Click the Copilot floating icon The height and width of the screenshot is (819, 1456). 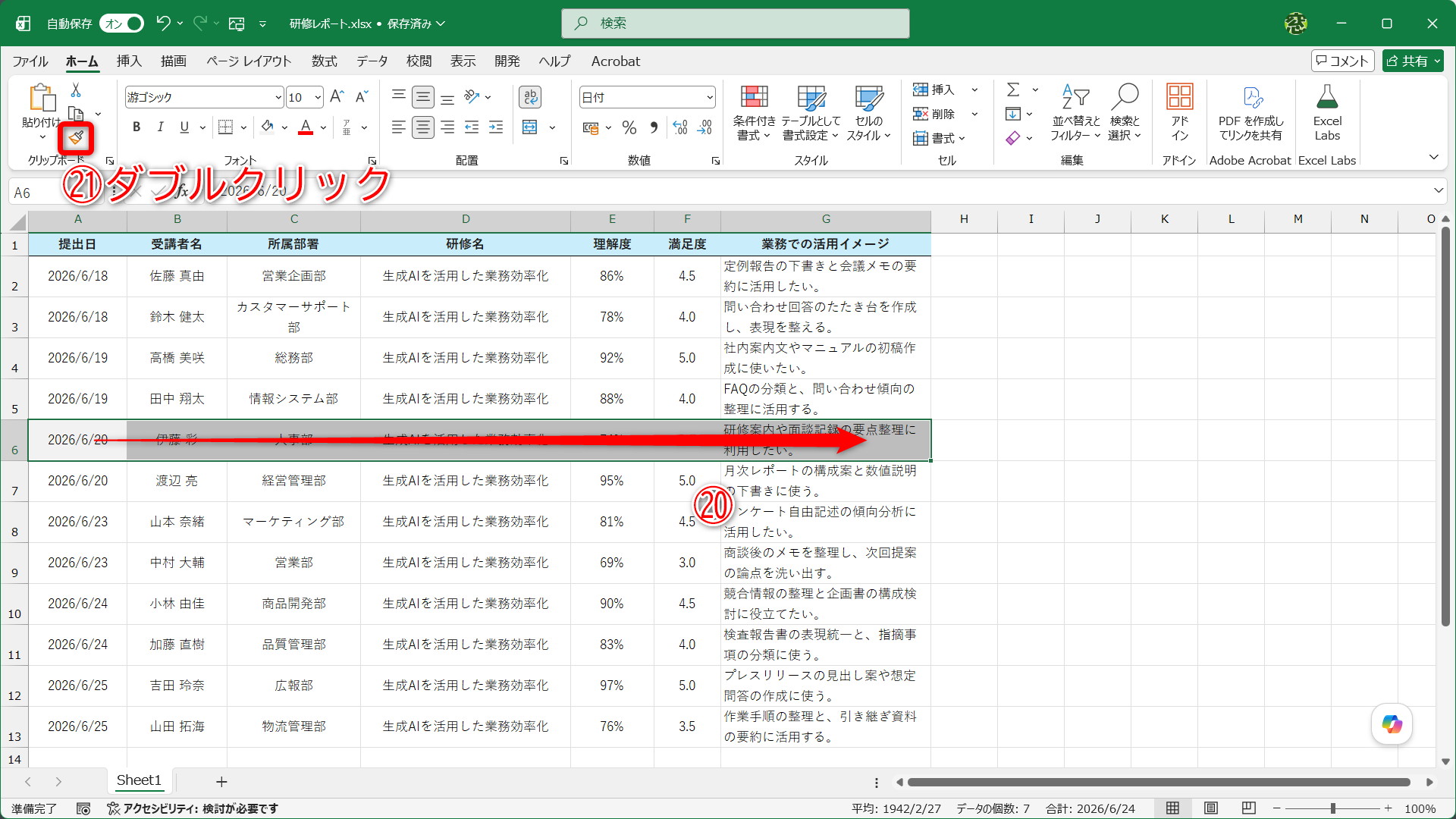(x=1392, y=724)
